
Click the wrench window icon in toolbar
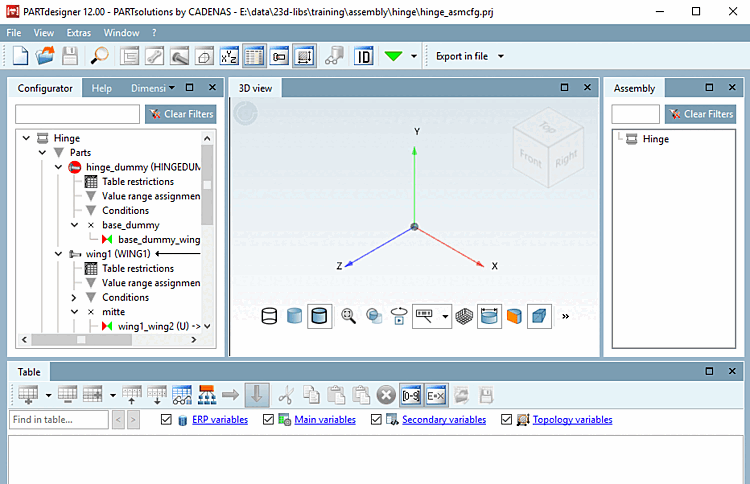coord(154,56)
